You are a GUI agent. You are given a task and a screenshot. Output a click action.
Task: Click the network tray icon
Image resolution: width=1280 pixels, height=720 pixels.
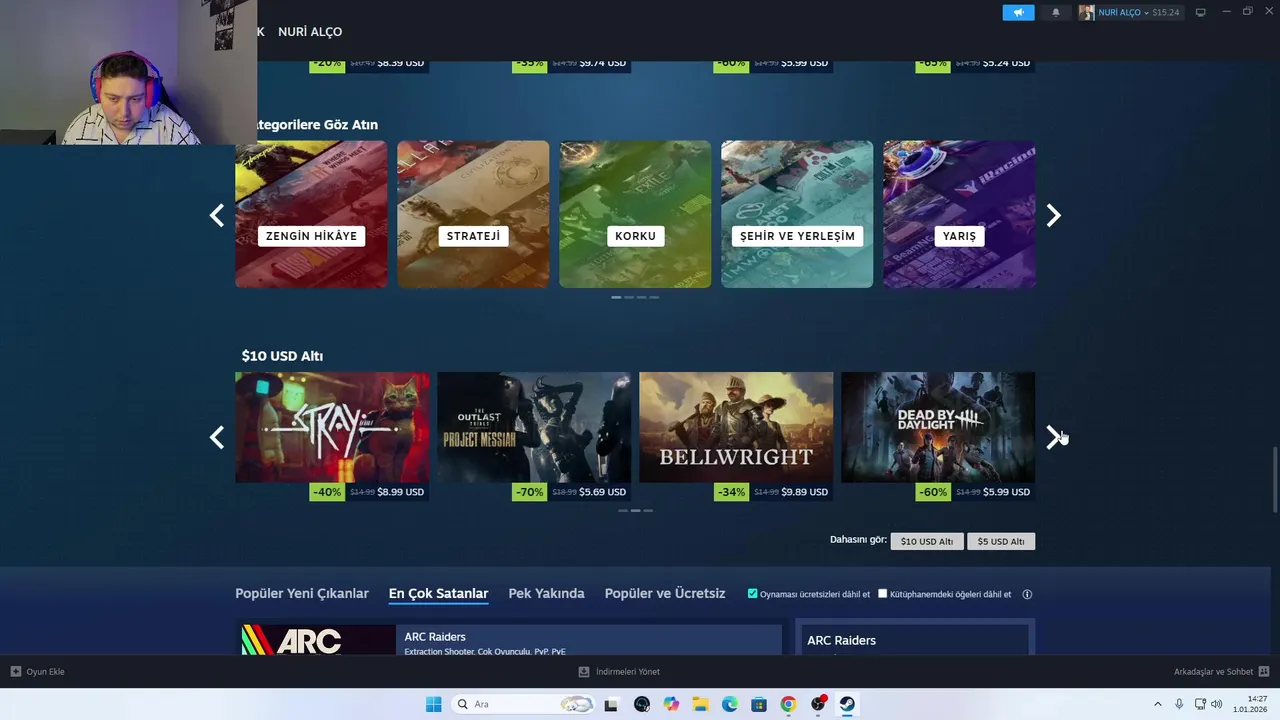tap(1200, 704)
